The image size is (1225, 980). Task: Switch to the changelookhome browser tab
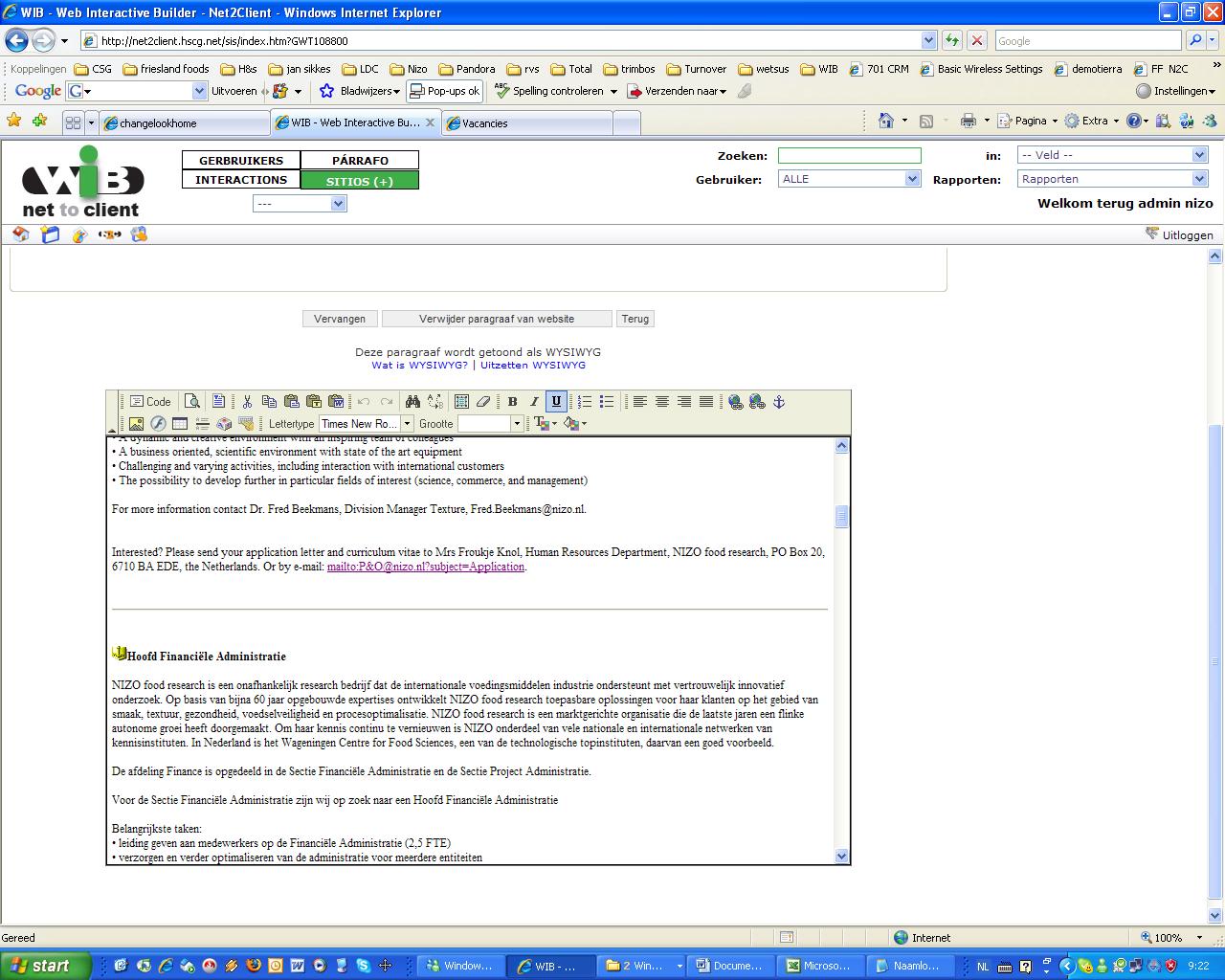click(x=186, y=122)
